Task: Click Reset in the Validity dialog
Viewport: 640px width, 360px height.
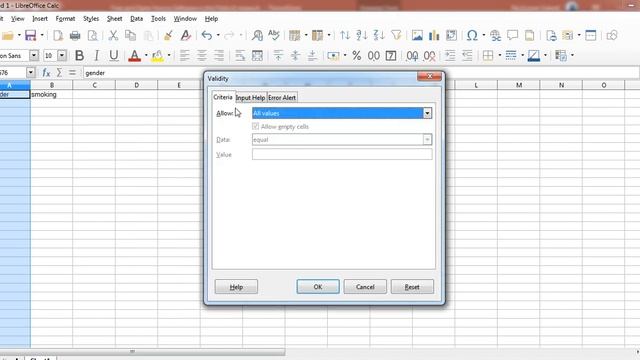Action: tap(412, 287)
